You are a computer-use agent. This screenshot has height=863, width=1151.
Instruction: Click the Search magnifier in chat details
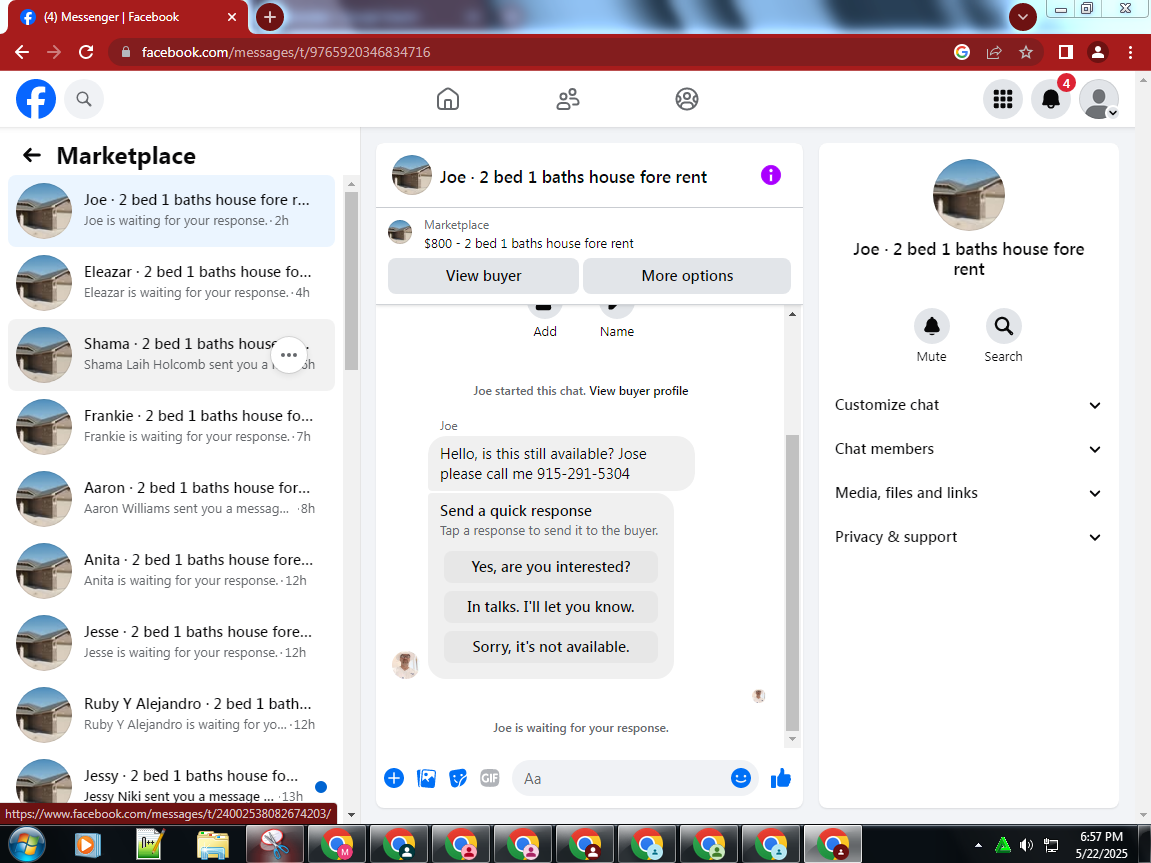click(x=1003, y=326)
